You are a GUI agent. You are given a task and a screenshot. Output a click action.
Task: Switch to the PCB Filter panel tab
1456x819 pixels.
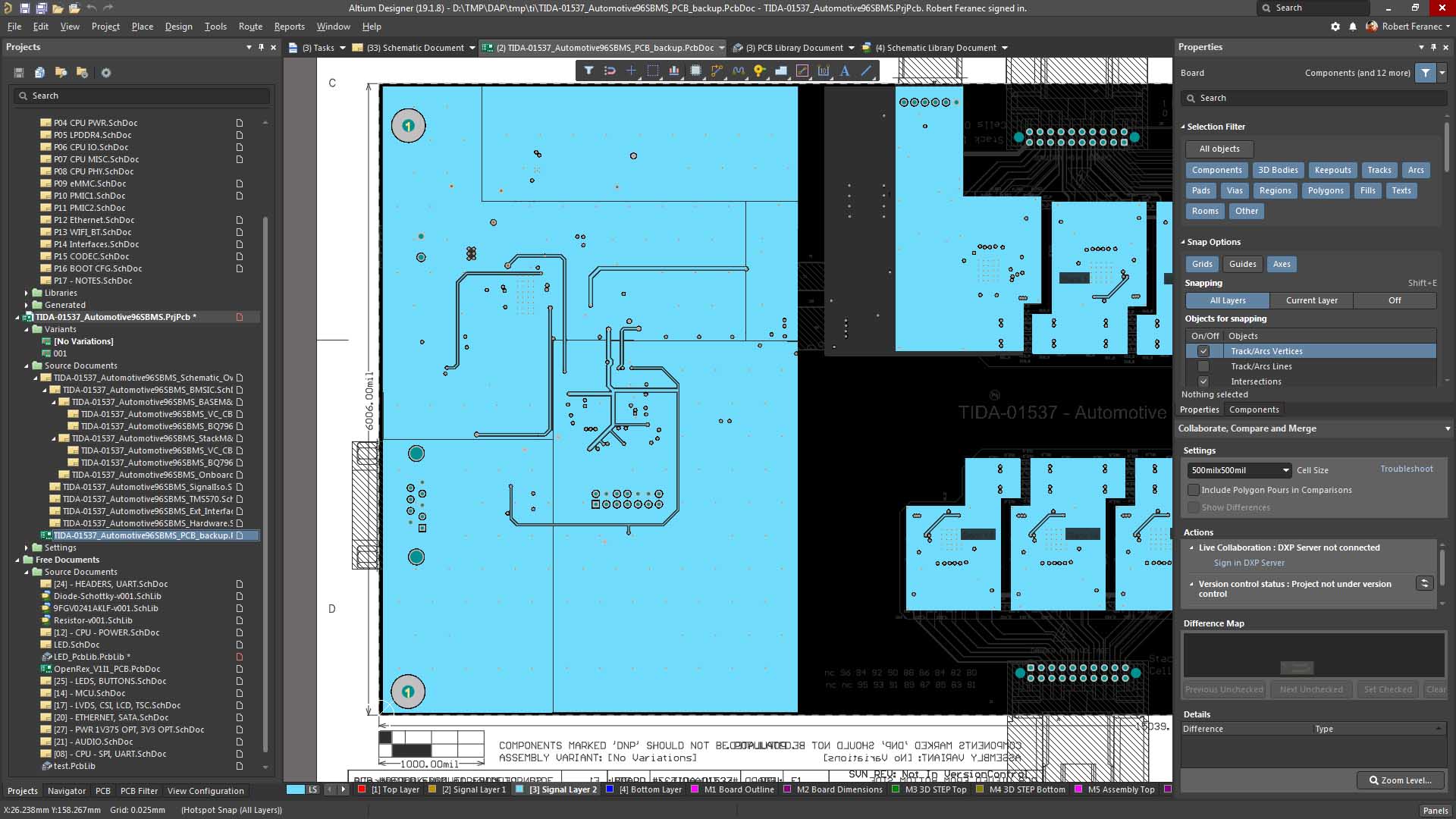pos(139,790)
